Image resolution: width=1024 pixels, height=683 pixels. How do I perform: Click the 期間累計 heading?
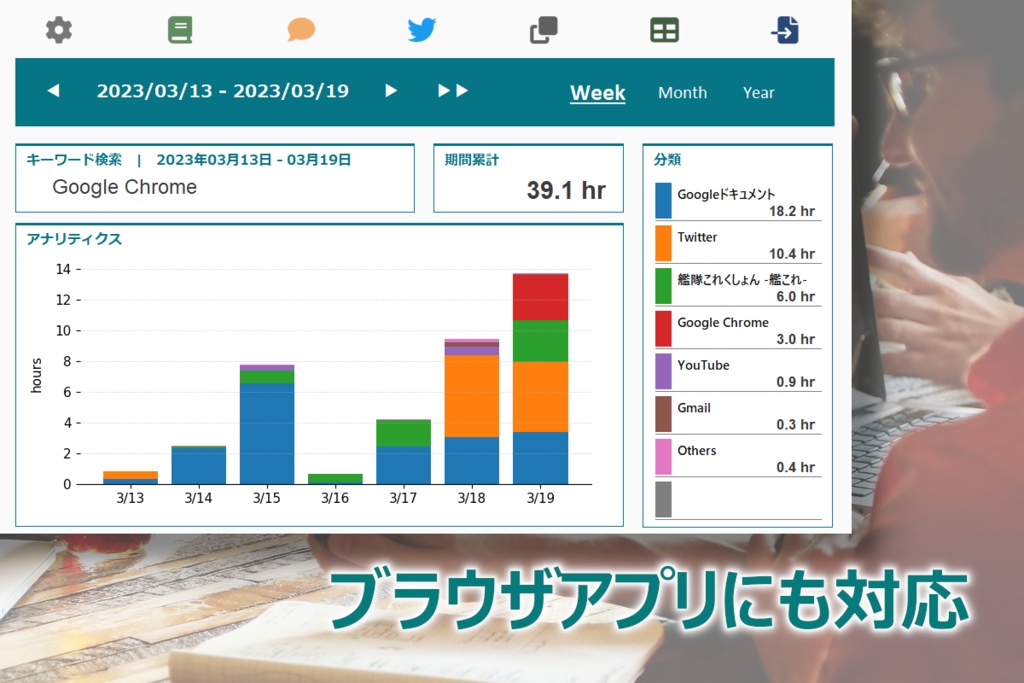point(472,160)
